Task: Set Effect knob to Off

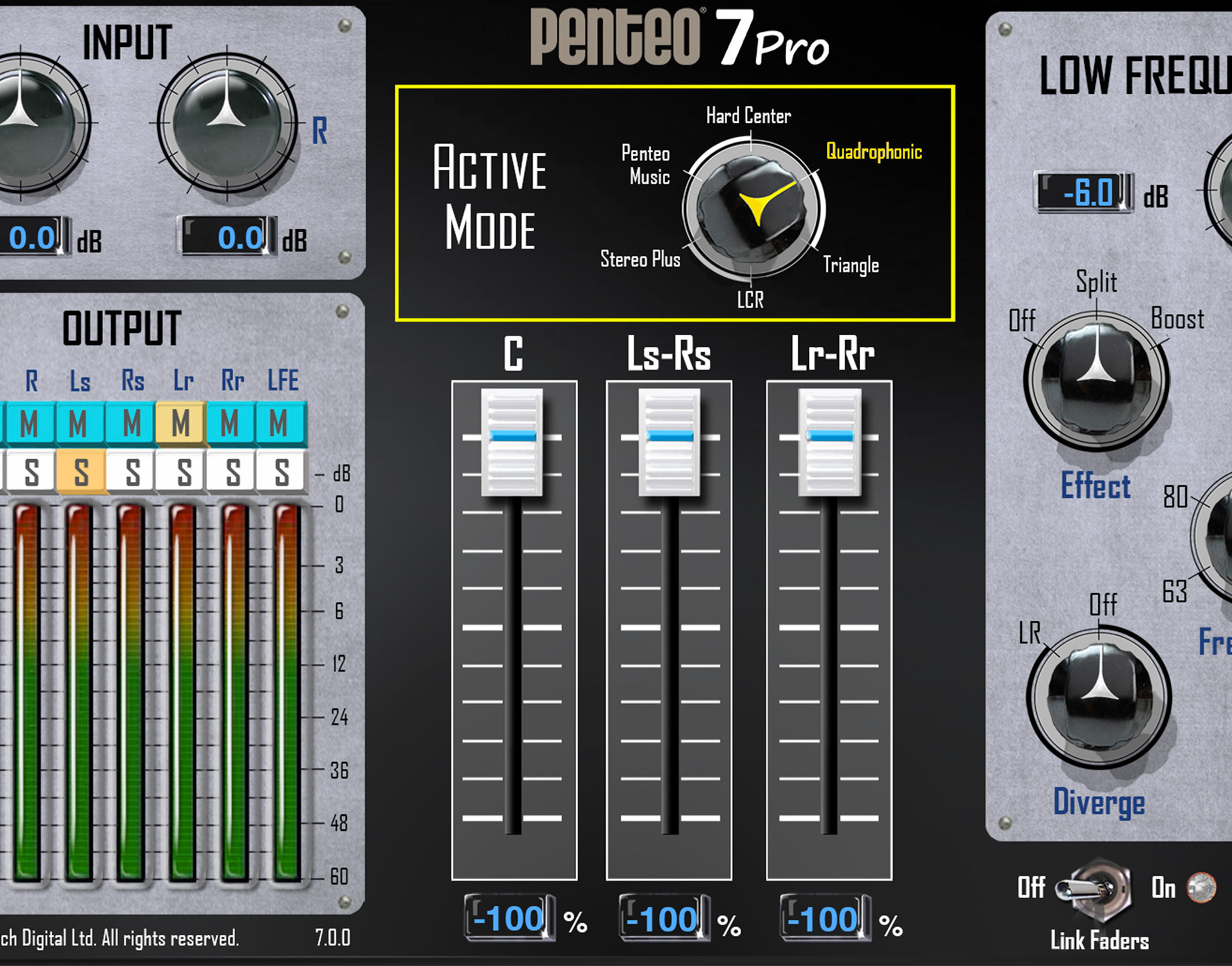Action: pos(1022,320)
